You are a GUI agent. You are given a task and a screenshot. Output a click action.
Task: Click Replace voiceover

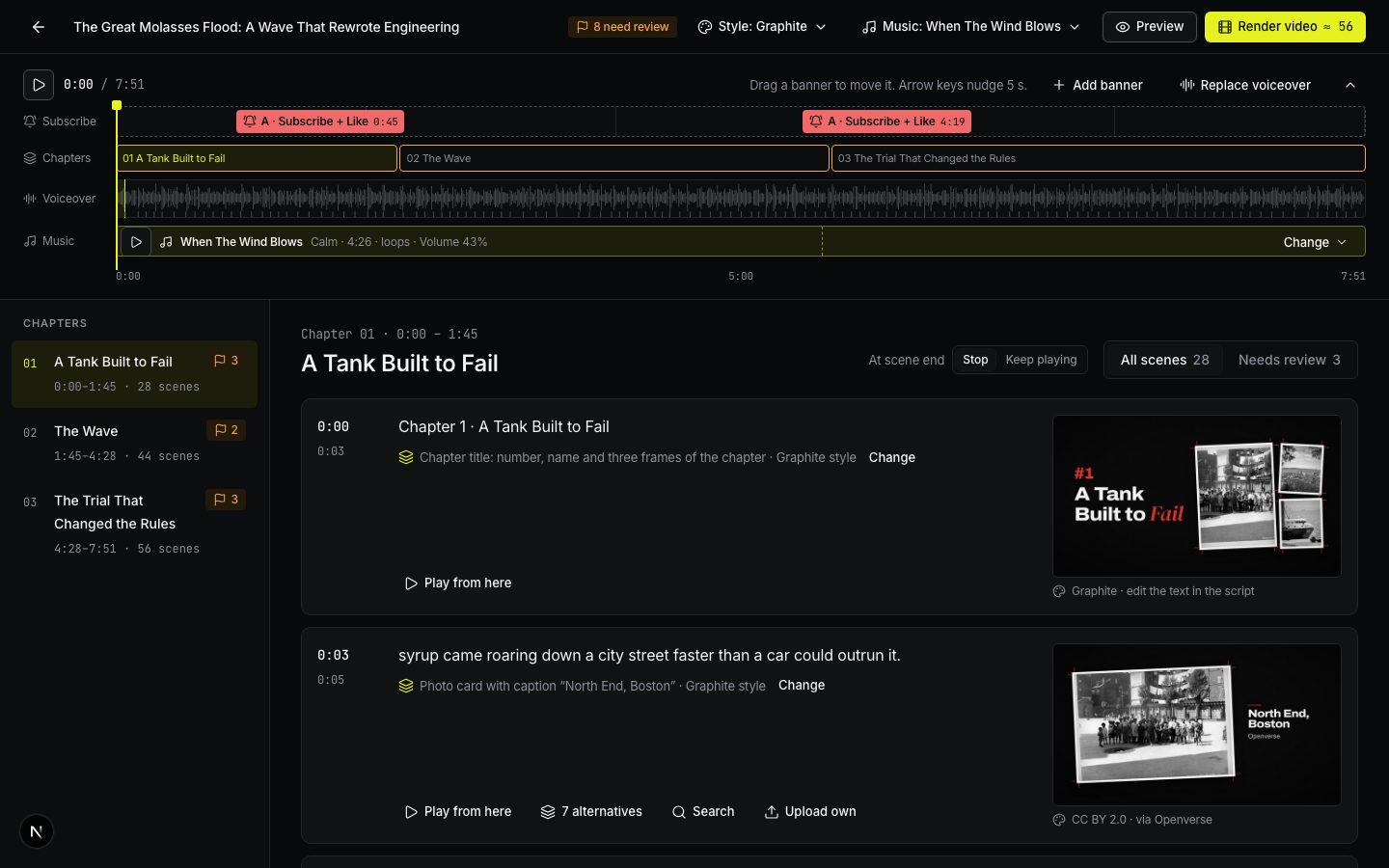click(x=1244, y=85)
